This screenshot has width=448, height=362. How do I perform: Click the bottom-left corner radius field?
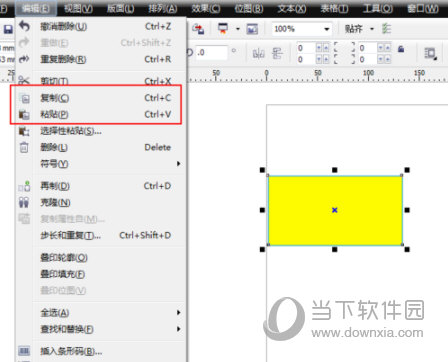(306, 59)
